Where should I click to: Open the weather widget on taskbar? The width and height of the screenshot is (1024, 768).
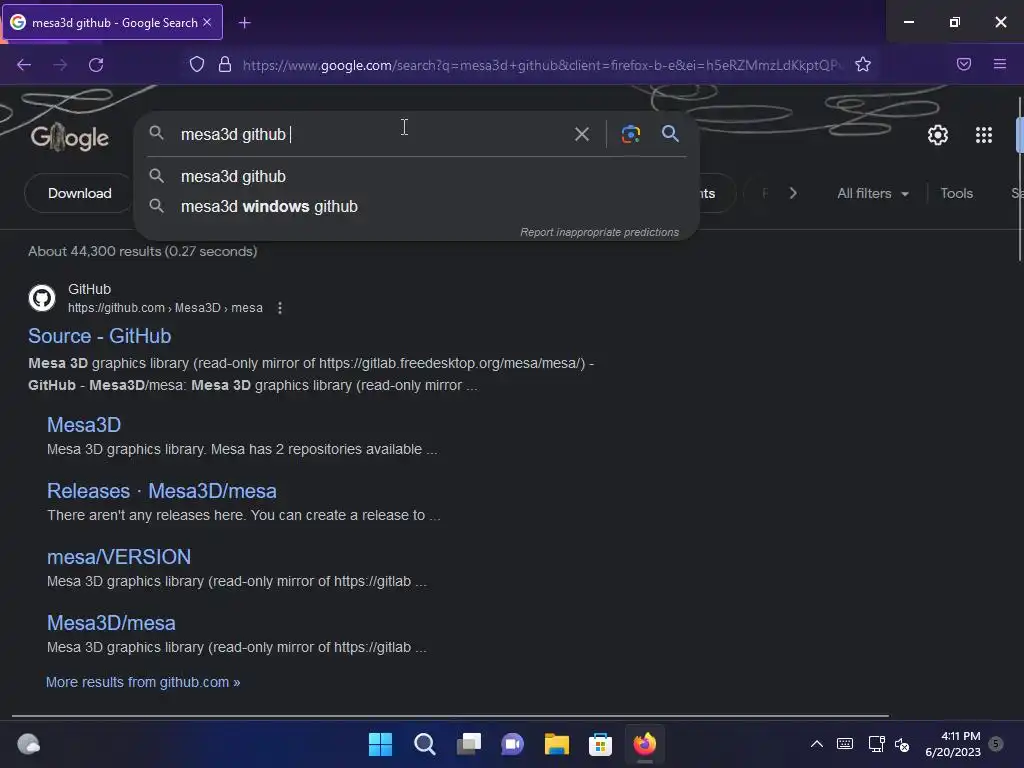click(29, 744)
